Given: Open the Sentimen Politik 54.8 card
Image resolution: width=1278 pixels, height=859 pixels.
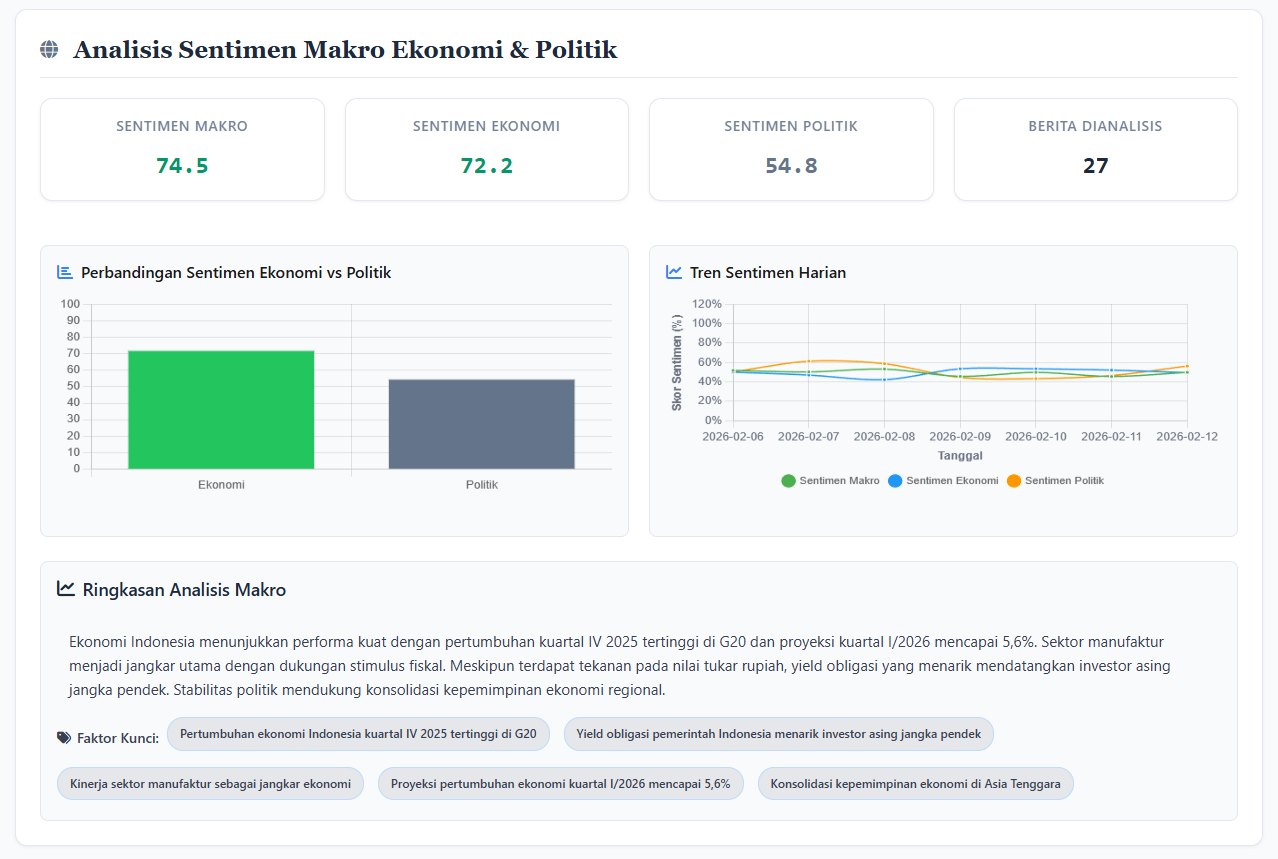Looking at the screenshot, I should 791,149.
